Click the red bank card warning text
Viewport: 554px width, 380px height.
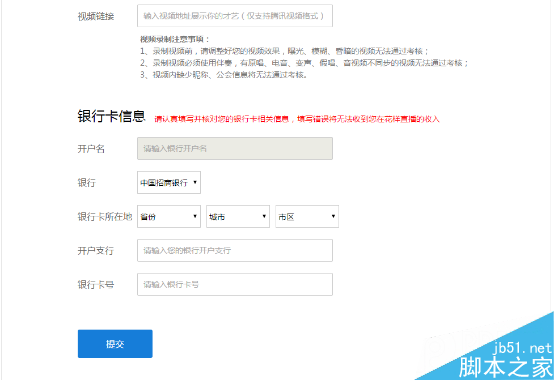point(297,119)
